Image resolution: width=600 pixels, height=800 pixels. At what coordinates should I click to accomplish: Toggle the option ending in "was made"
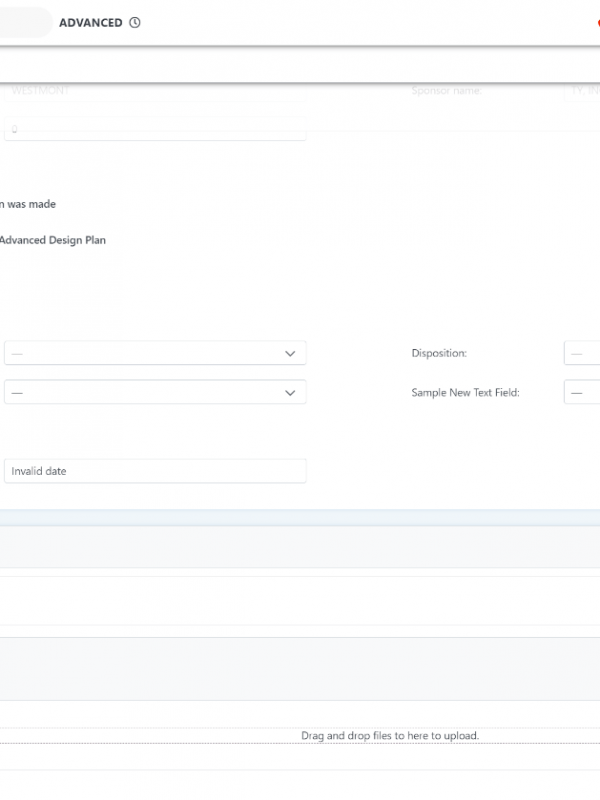28,204
